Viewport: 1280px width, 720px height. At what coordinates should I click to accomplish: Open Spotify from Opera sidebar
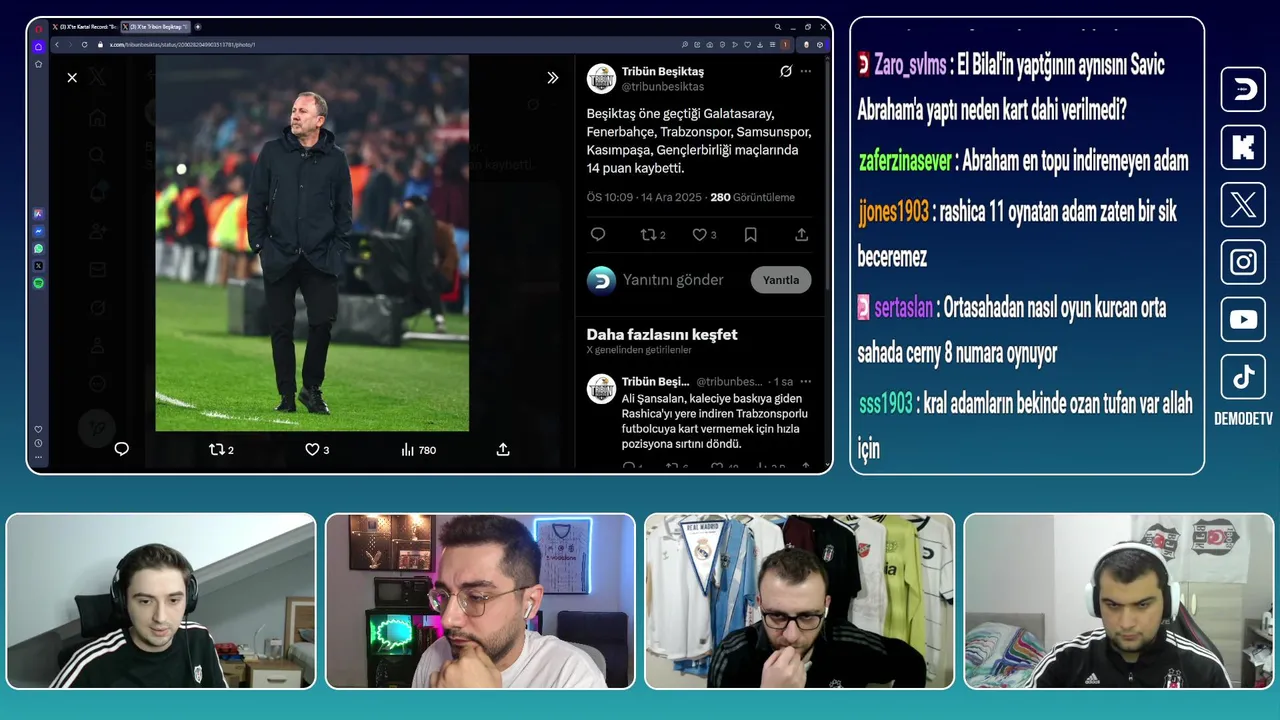(38, 284)
